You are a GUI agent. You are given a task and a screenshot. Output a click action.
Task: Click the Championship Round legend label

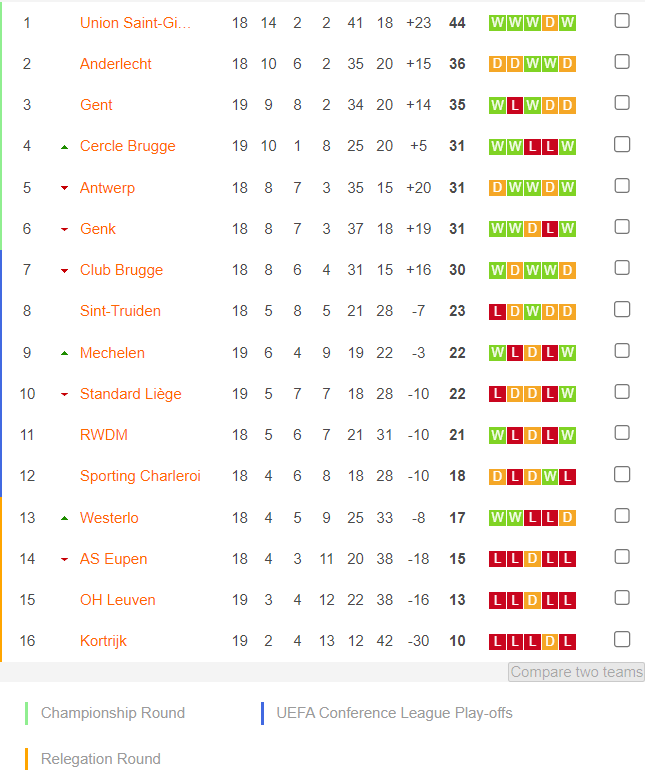click(x=113, y=713)
